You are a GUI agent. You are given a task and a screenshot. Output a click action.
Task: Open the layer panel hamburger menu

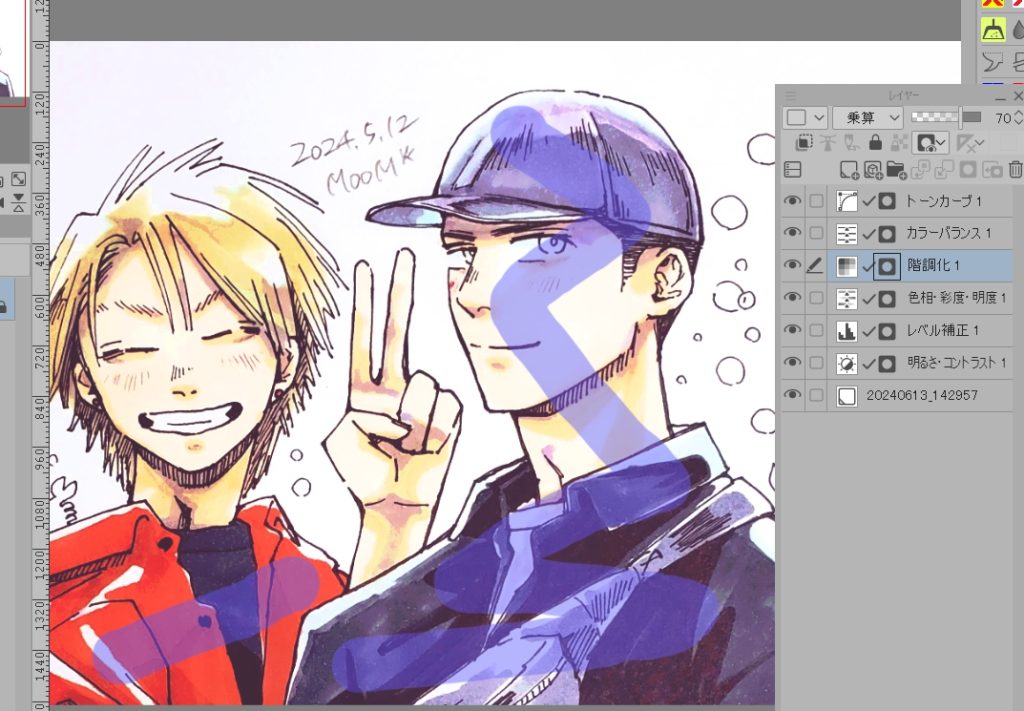click(791, 96)
